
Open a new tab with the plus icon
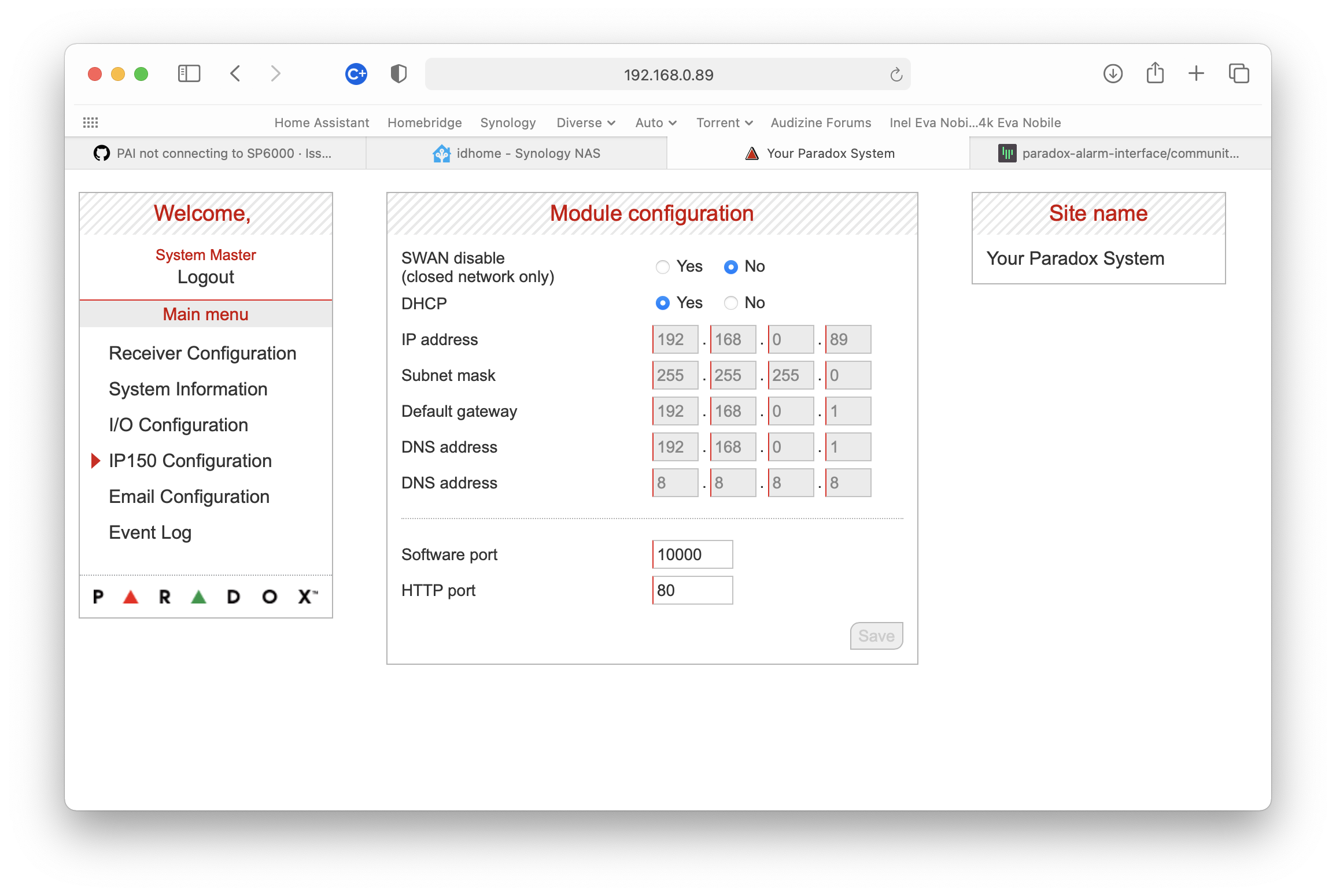[1196, 74]
